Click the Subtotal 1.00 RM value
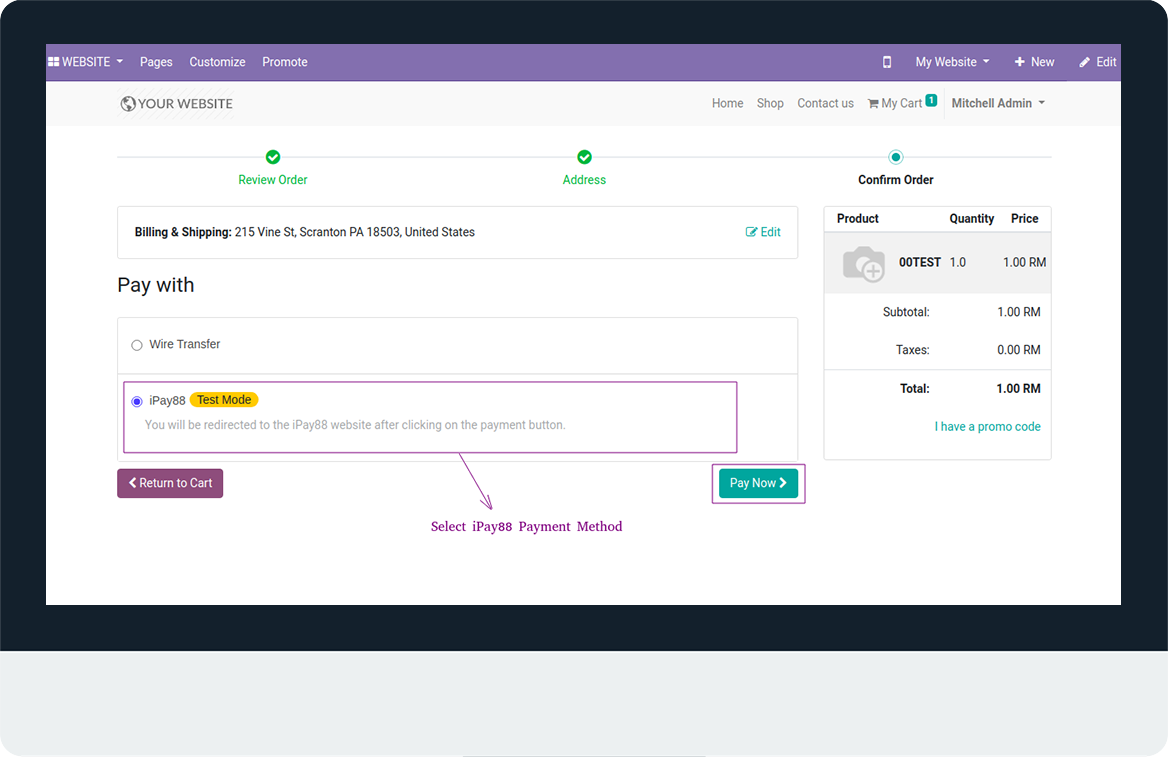1168x757 pixels. [x=1019, y=312]
